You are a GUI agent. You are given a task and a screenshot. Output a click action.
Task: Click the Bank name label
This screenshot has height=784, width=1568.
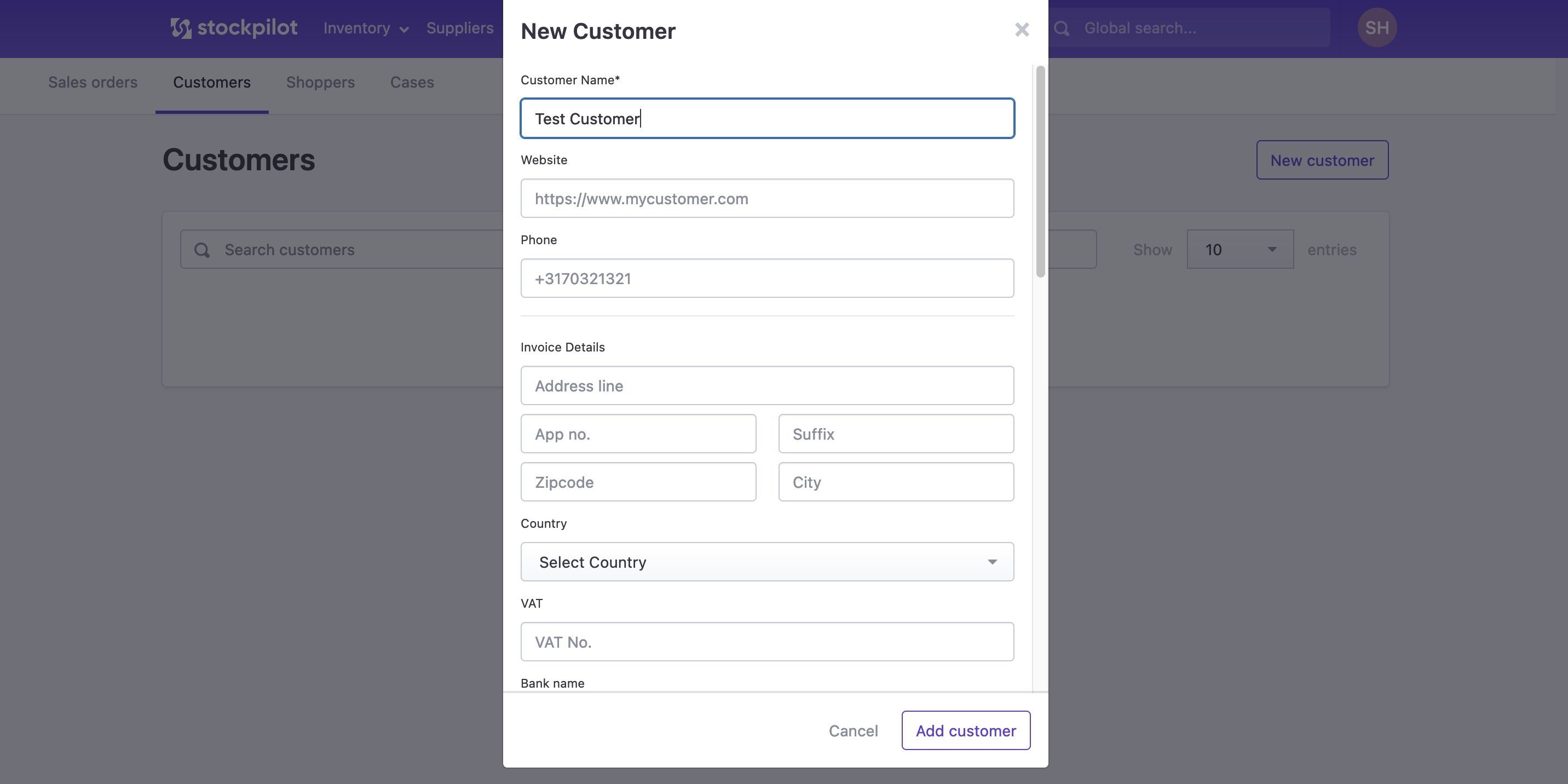(552, 684)
